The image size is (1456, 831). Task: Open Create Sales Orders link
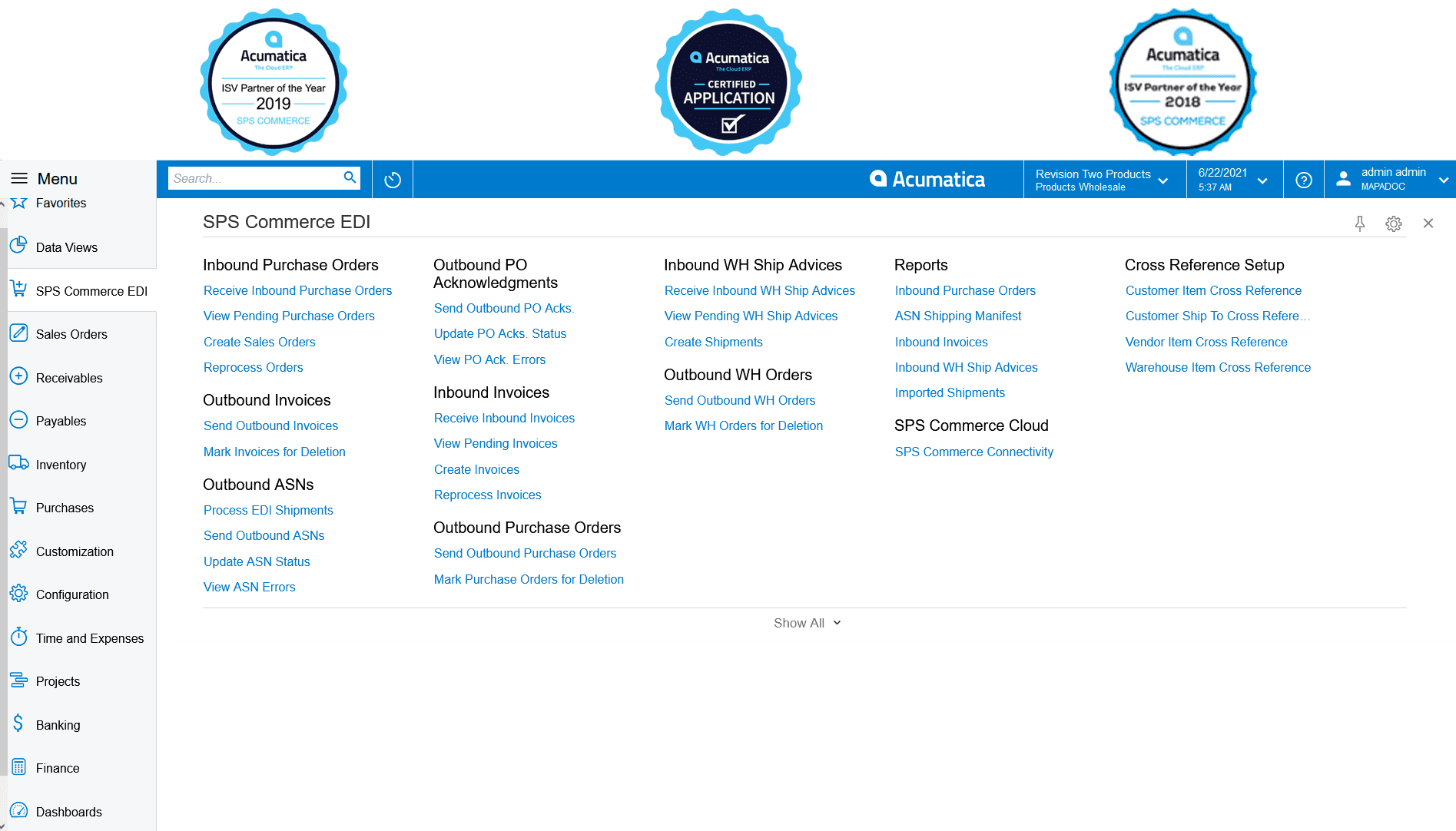point(259,342)
